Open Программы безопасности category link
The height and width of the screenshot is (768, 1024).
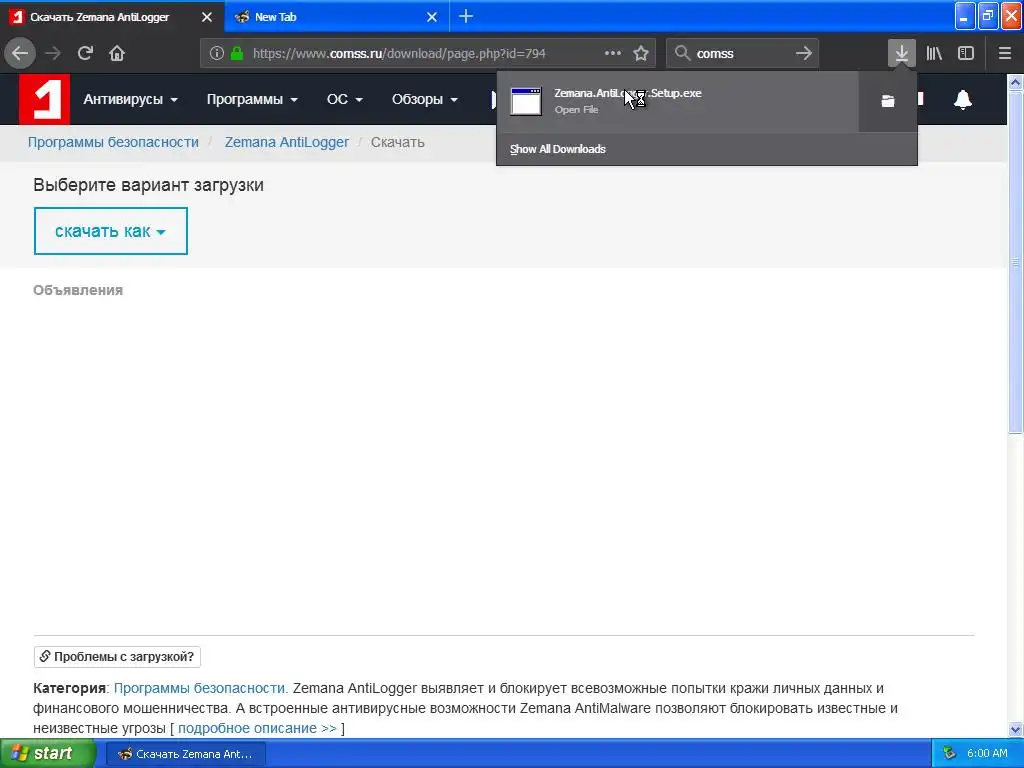[200, 688]
